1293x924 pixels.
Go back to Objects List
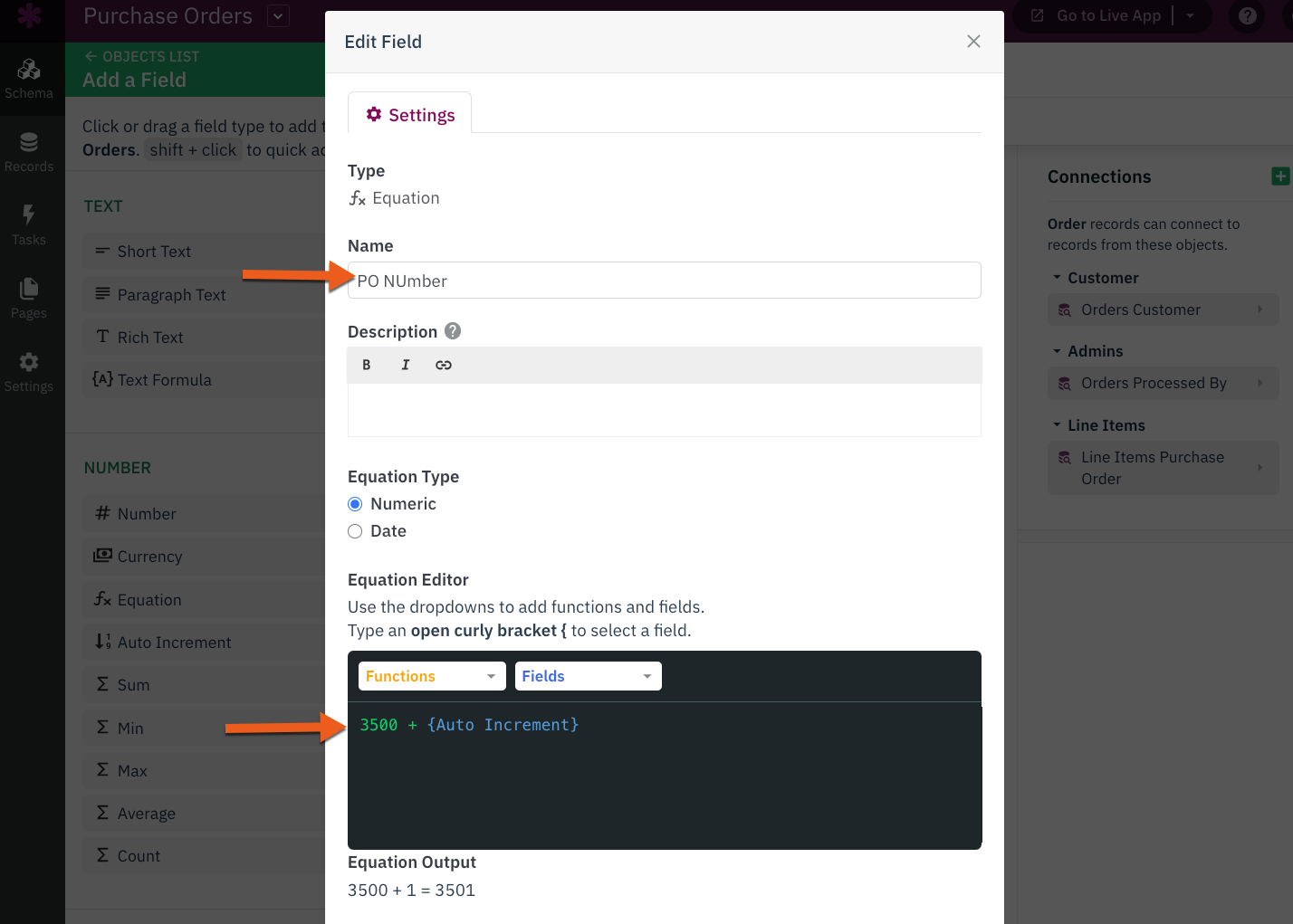point(142,56)
